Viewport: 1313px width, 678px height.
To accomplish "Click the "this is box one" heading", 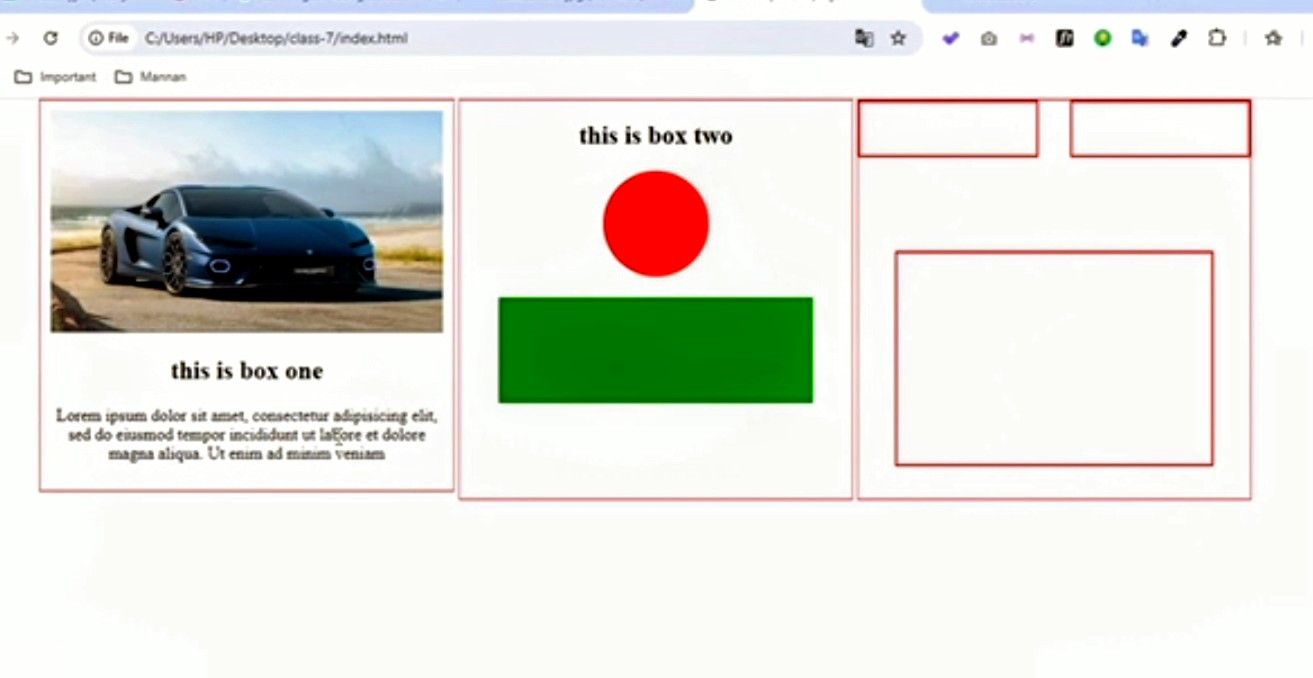I will pos(246,371).
